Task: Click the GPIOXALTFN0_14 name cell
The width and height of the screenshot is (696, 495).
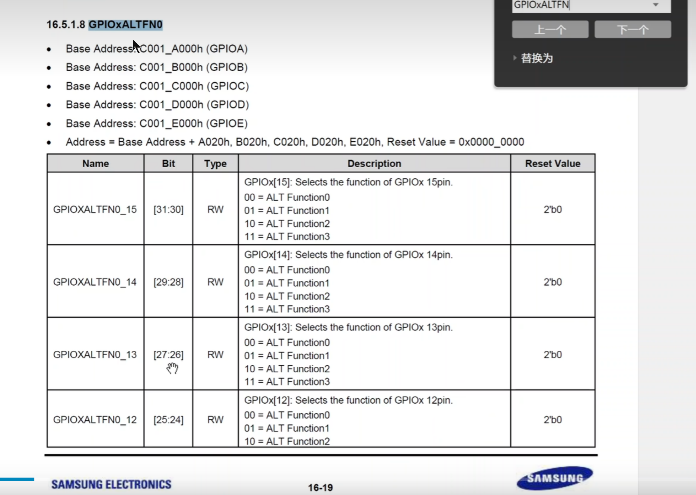Action: 95,282
